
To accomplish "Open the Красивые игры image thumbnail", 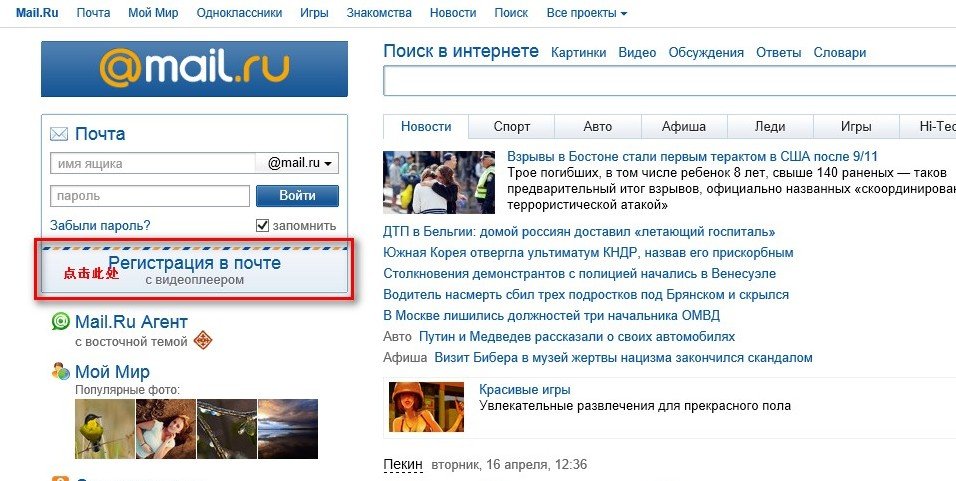I will point(426,406).
